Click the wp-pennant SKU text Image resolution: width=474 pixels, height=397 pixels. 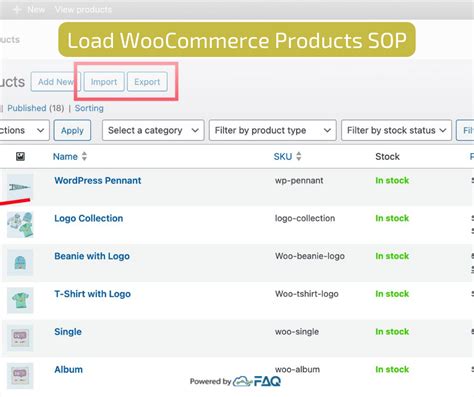299,181
